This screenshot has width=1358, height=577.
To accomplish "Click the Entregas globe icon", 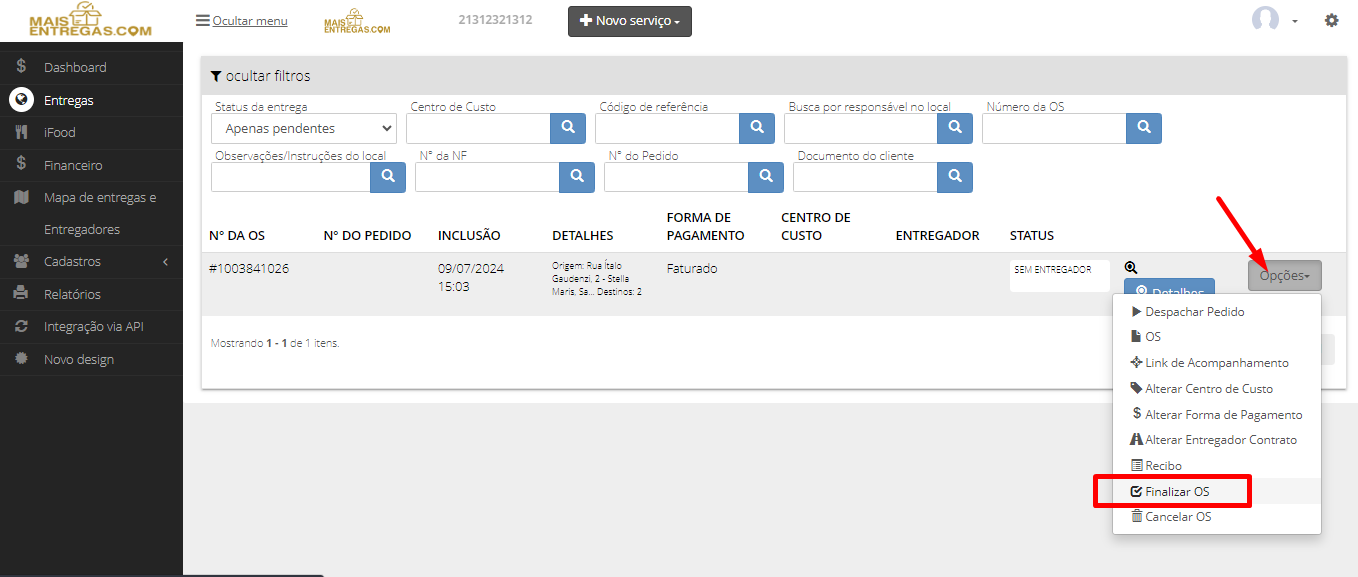I will [x=21, y=100].
